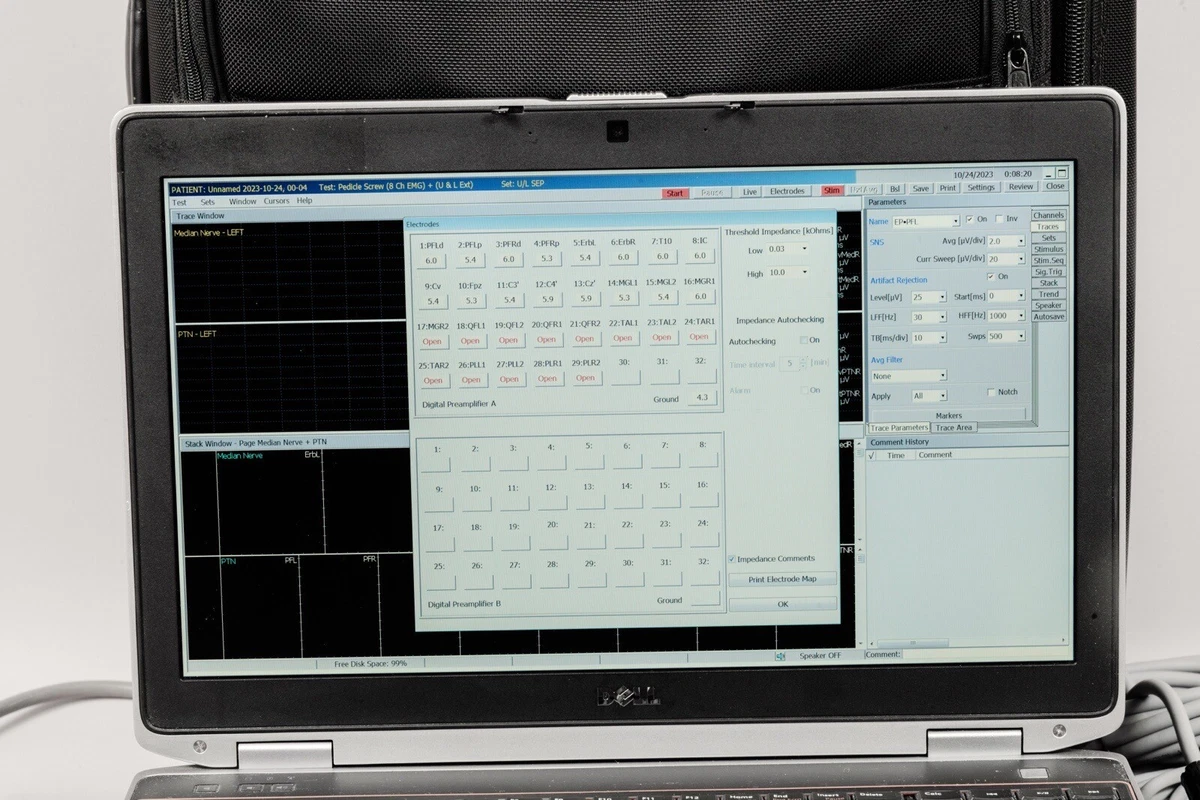Screen dimensions: 1200x800
Task: Turn on impedance Autochecking
Action: tap(803, 341)
